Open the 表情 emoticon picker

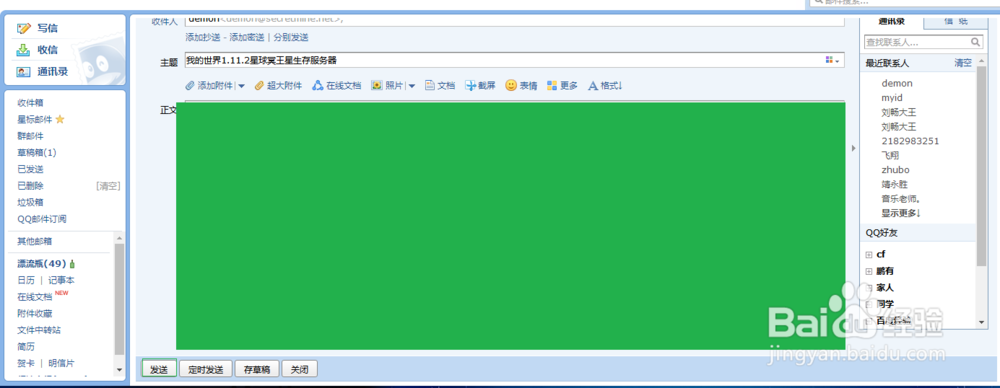click(521, 86)
